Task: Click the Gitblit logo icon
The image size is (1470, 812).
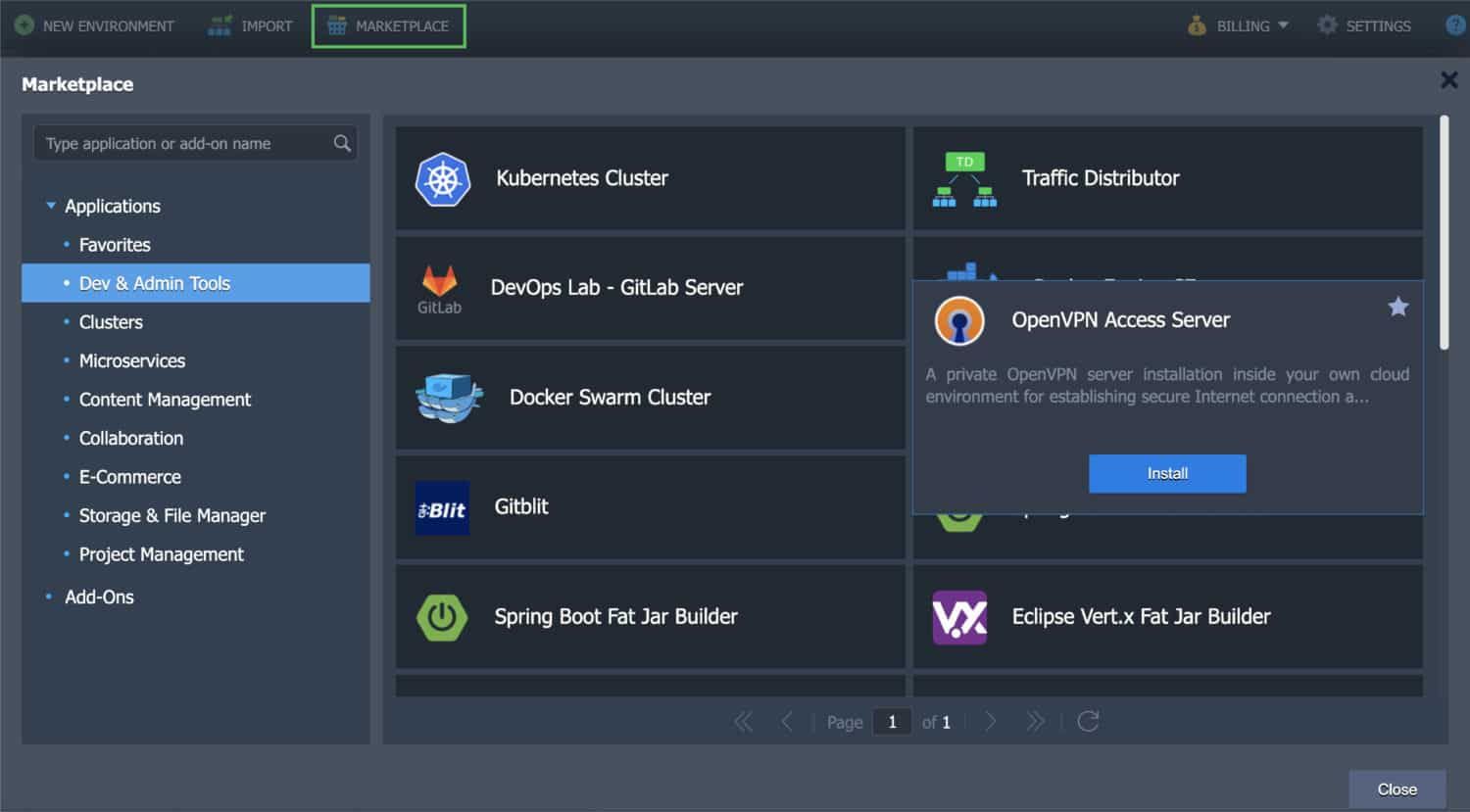Action: [x=442, y=508]
